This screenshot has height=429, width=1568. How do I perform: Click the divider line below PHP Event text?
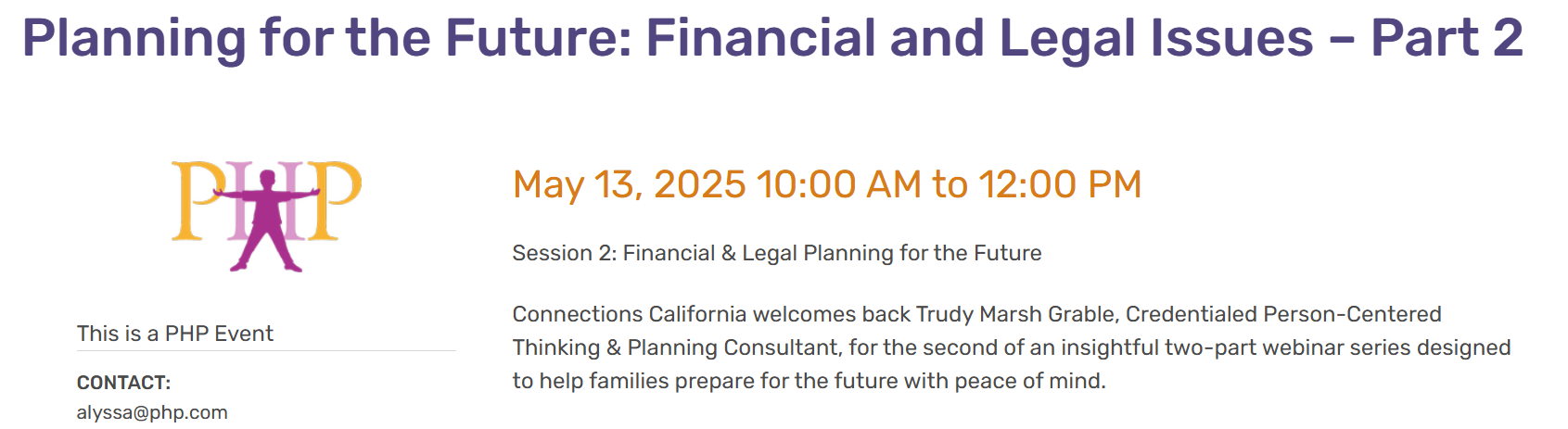tap(266, 350)
